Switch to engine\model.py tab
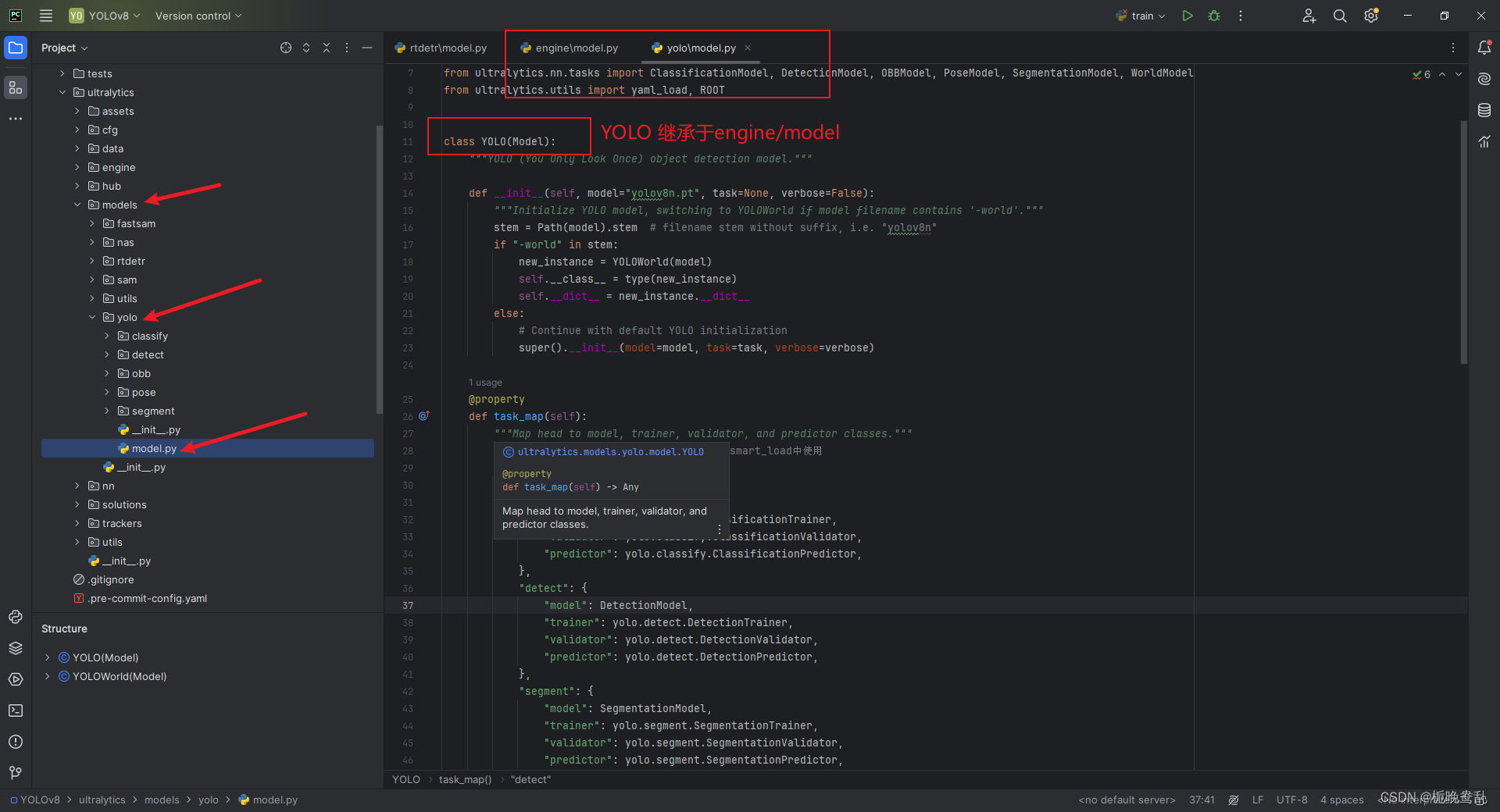This screenshot has height=812, width=1500. point(569,48)
